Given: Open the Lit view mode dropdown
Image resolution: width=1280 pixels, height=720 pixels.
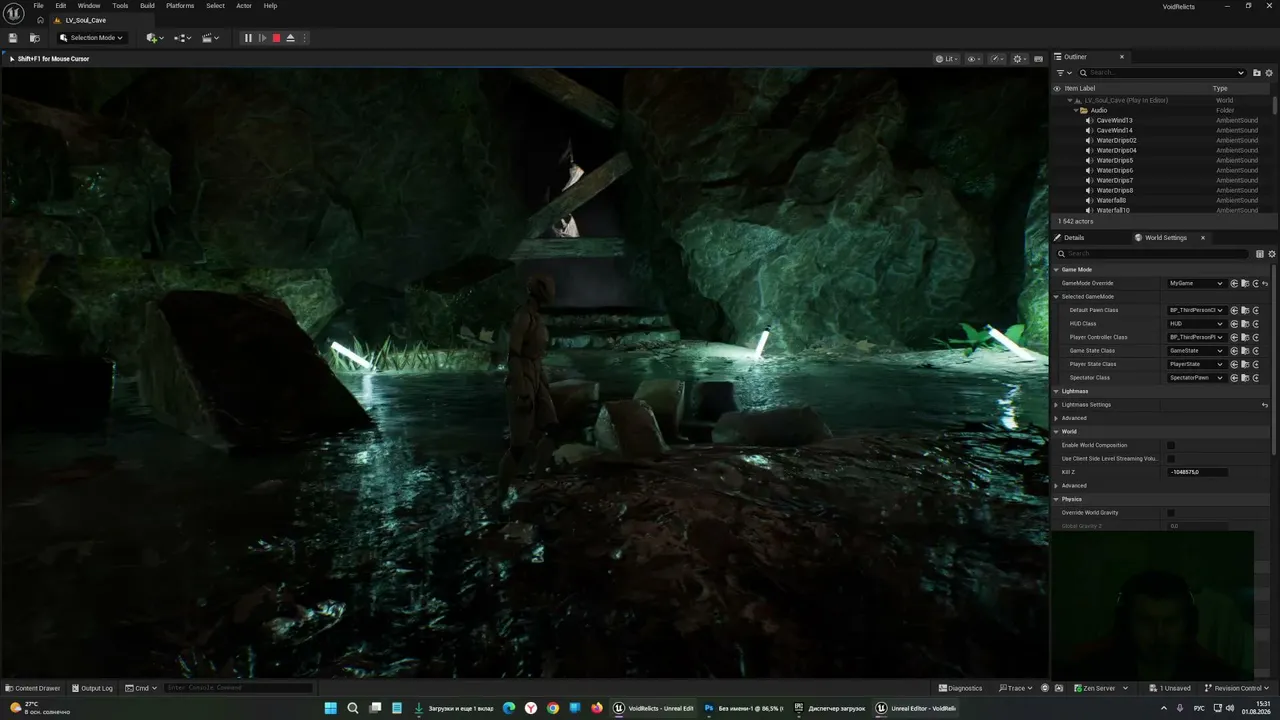Looking at the screenshot, I should click(945, 59).
